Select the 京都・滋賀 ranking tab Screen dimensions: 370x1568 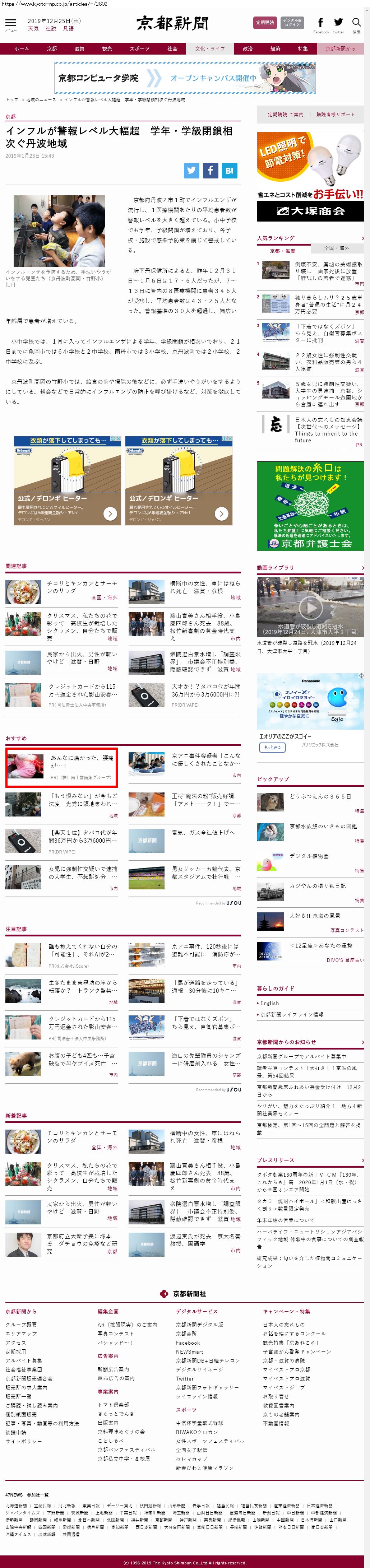283,251
